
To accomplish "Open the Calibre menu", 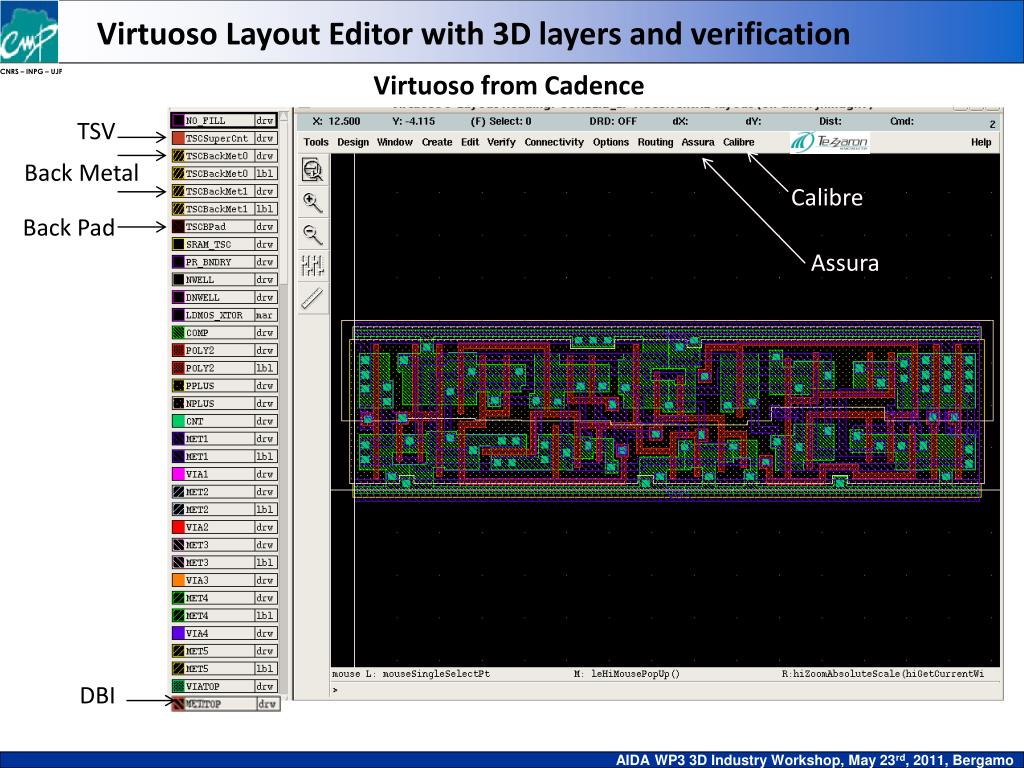I will (738, 143).
